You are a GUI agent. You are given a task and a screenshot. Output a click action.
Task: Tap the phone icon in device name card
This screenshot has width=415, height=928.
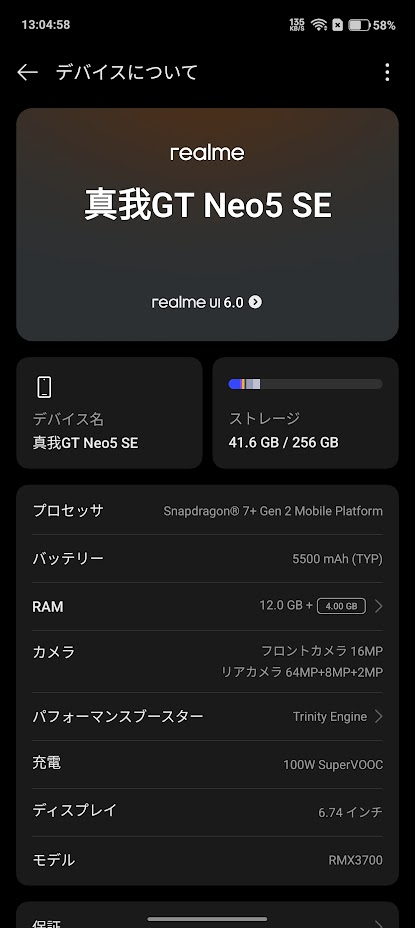[44, 387]
